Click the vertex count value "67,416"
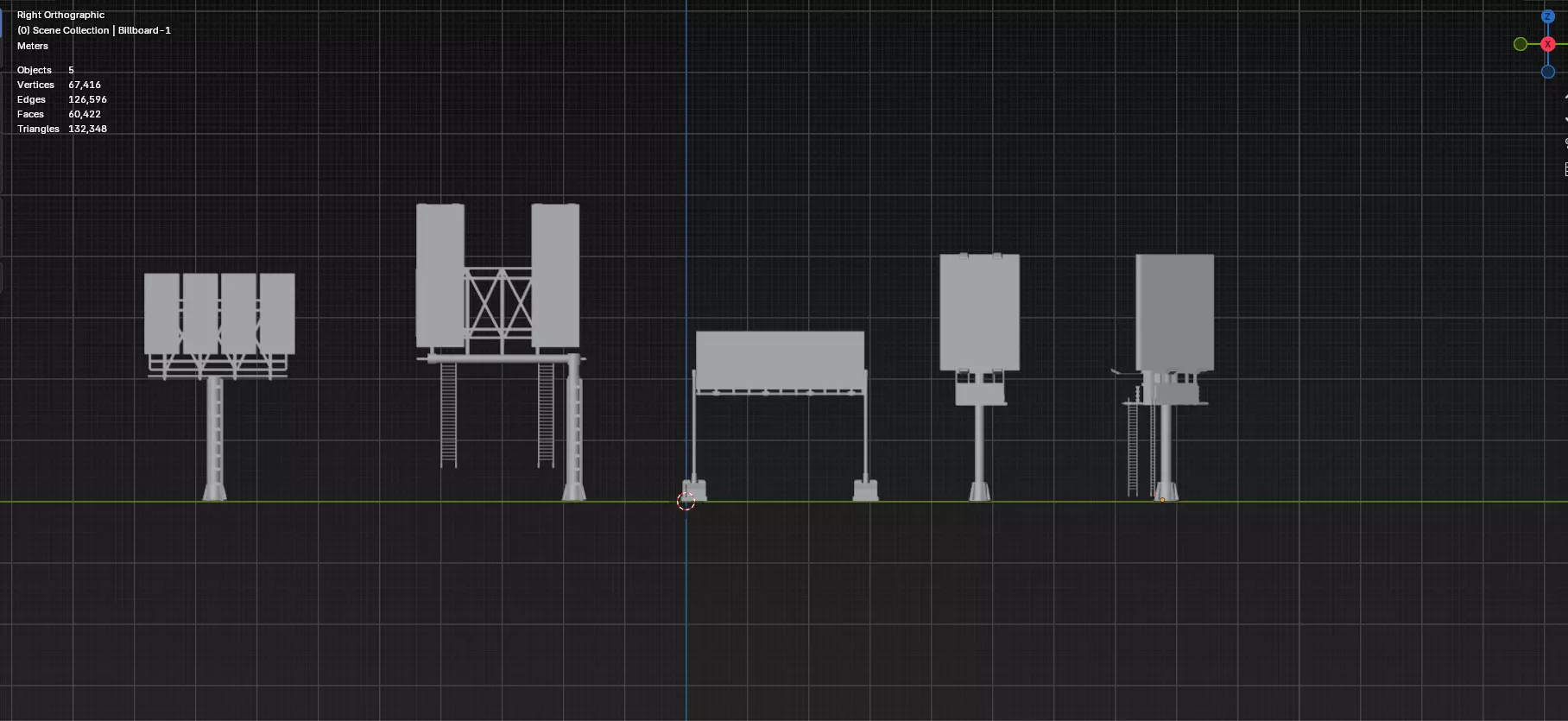 pyautogui.click(x=85, y=85)
